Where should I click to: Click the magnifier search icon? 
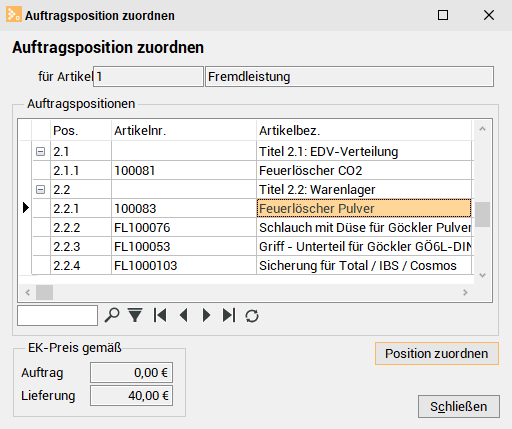point(112,315)
